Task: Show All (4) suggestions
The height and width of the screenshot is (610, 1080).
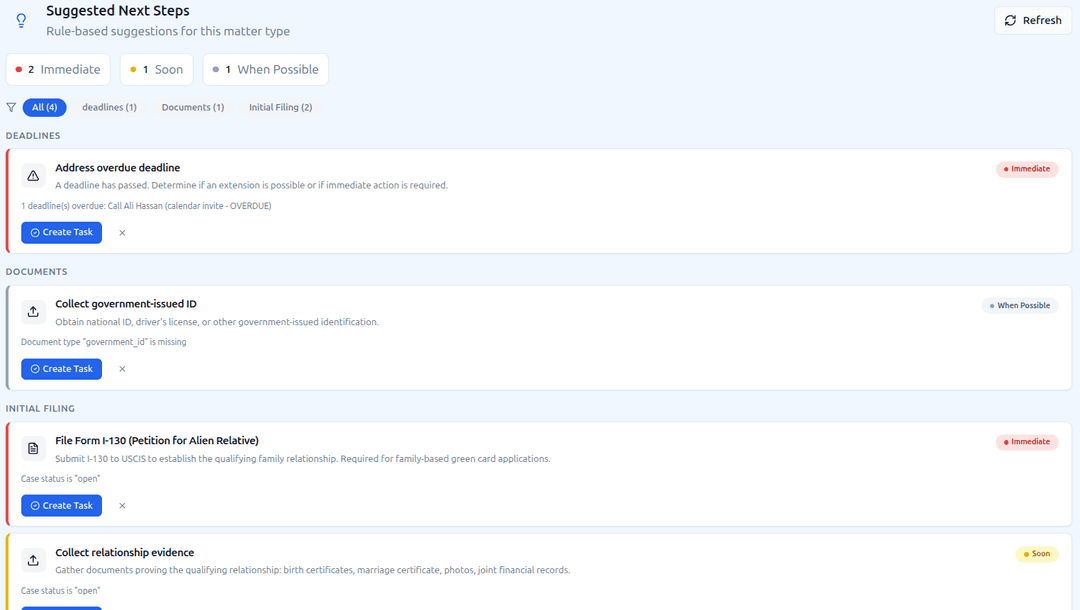Action: tap(45, 107)
